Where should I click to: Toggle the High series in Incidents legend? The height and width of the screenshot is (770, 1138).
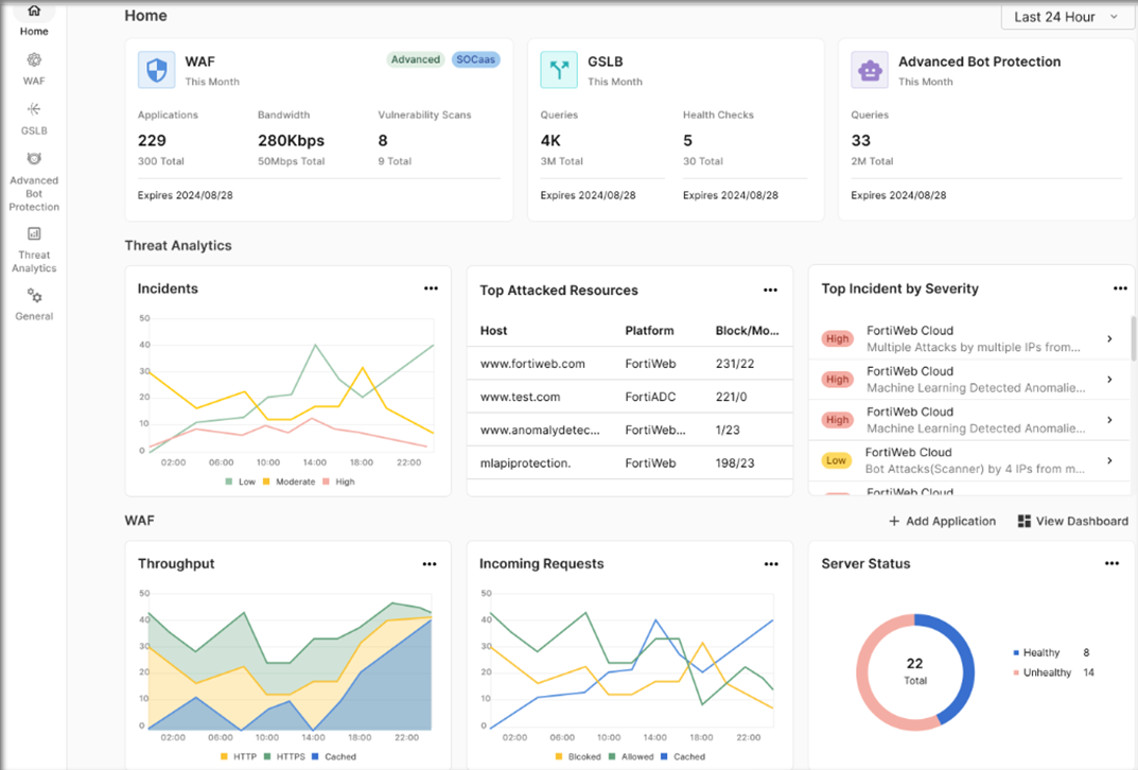pos(338,482)
